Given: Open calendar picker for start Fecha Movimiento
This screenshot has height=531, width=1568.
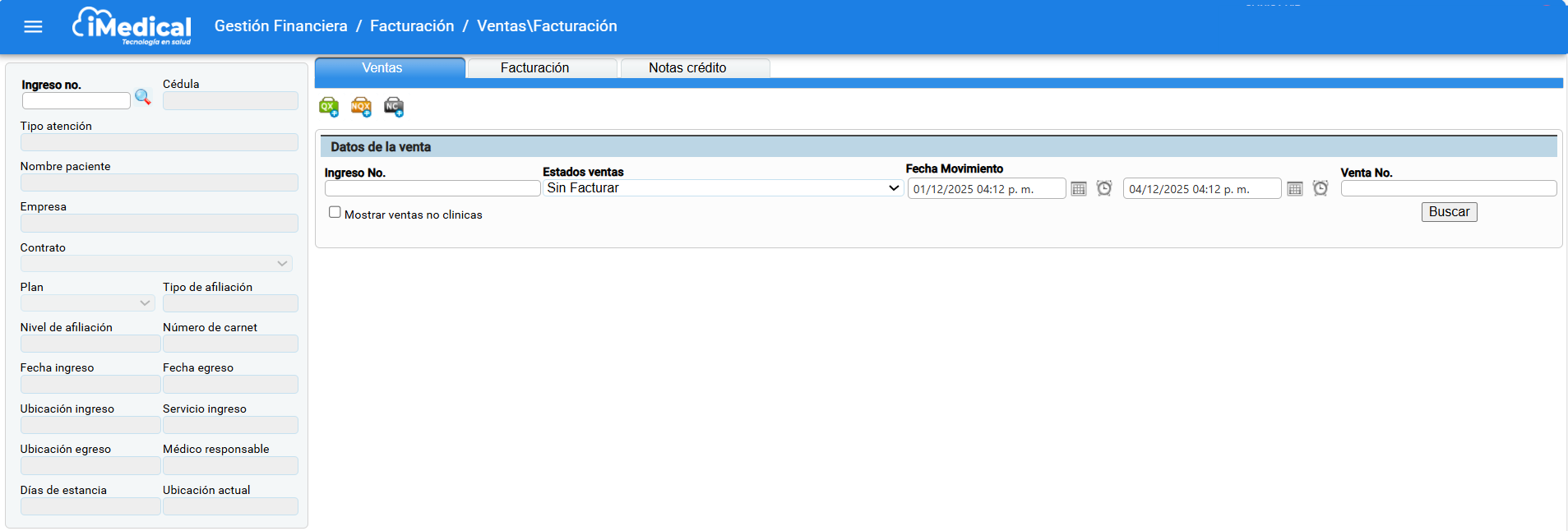Looking at the screenshot, I should [x=1079, y=189].
